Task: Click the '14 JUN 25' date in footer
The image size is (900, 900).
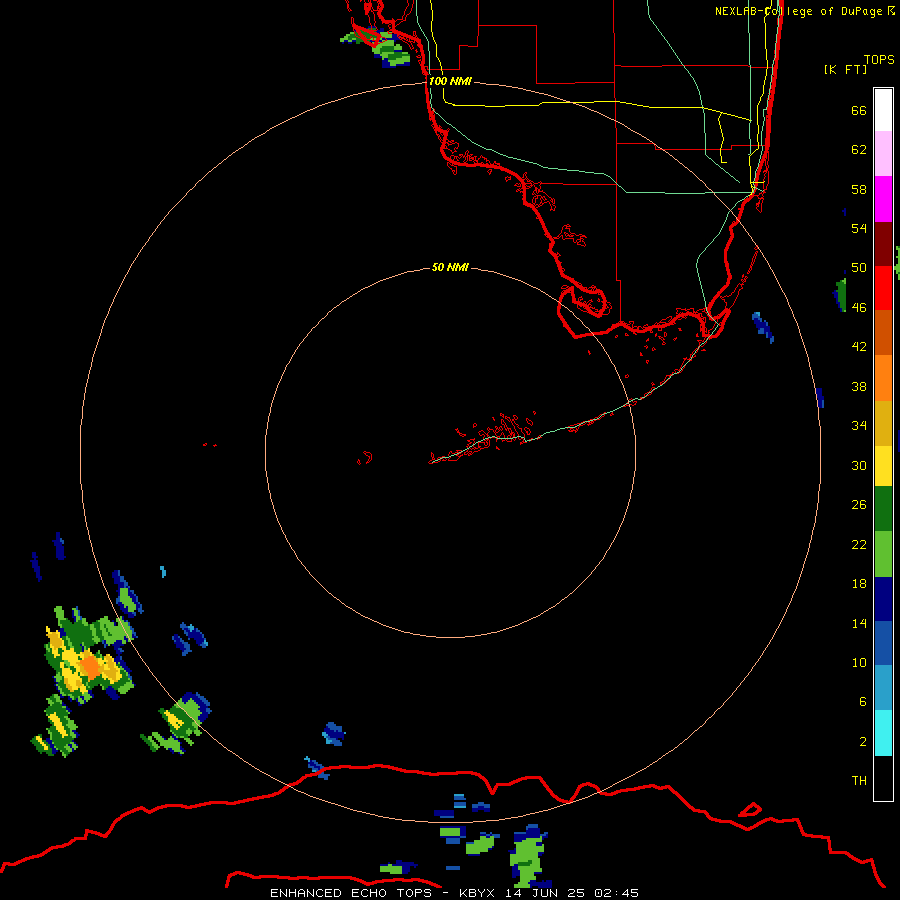Action: (x=545, y=893)
